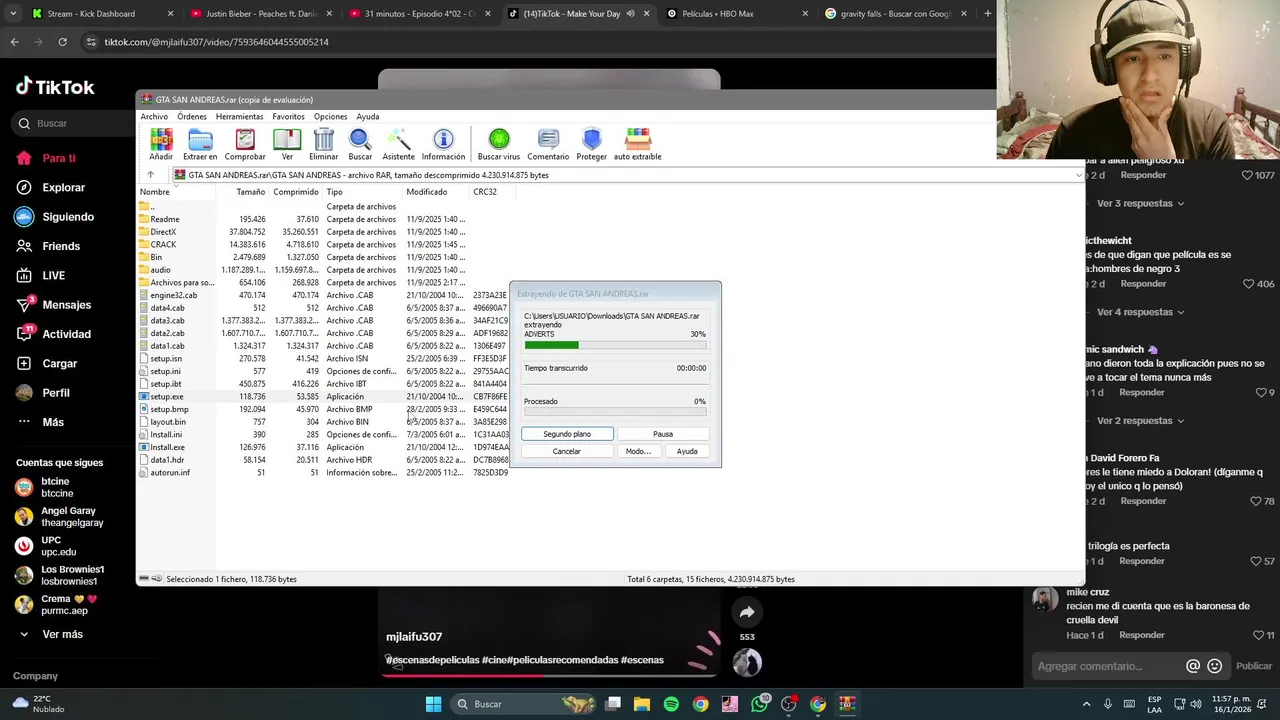This screenshot has width=1280, height=720.
Task: Click the Cancelar button in extraction dialog
Action: 567,451
